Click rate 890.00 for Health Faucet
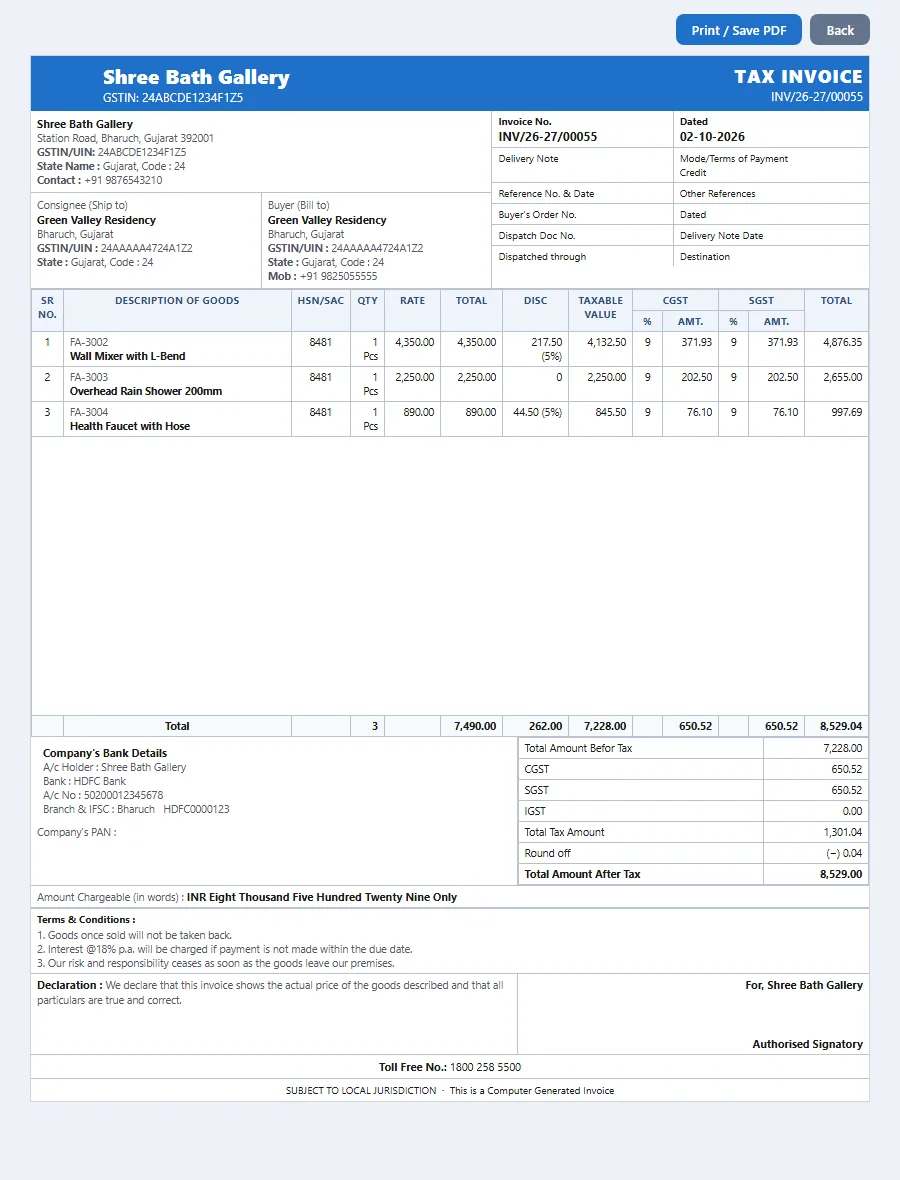The image size is (900, 1180). pyautogui.click(x=418, y=412)
